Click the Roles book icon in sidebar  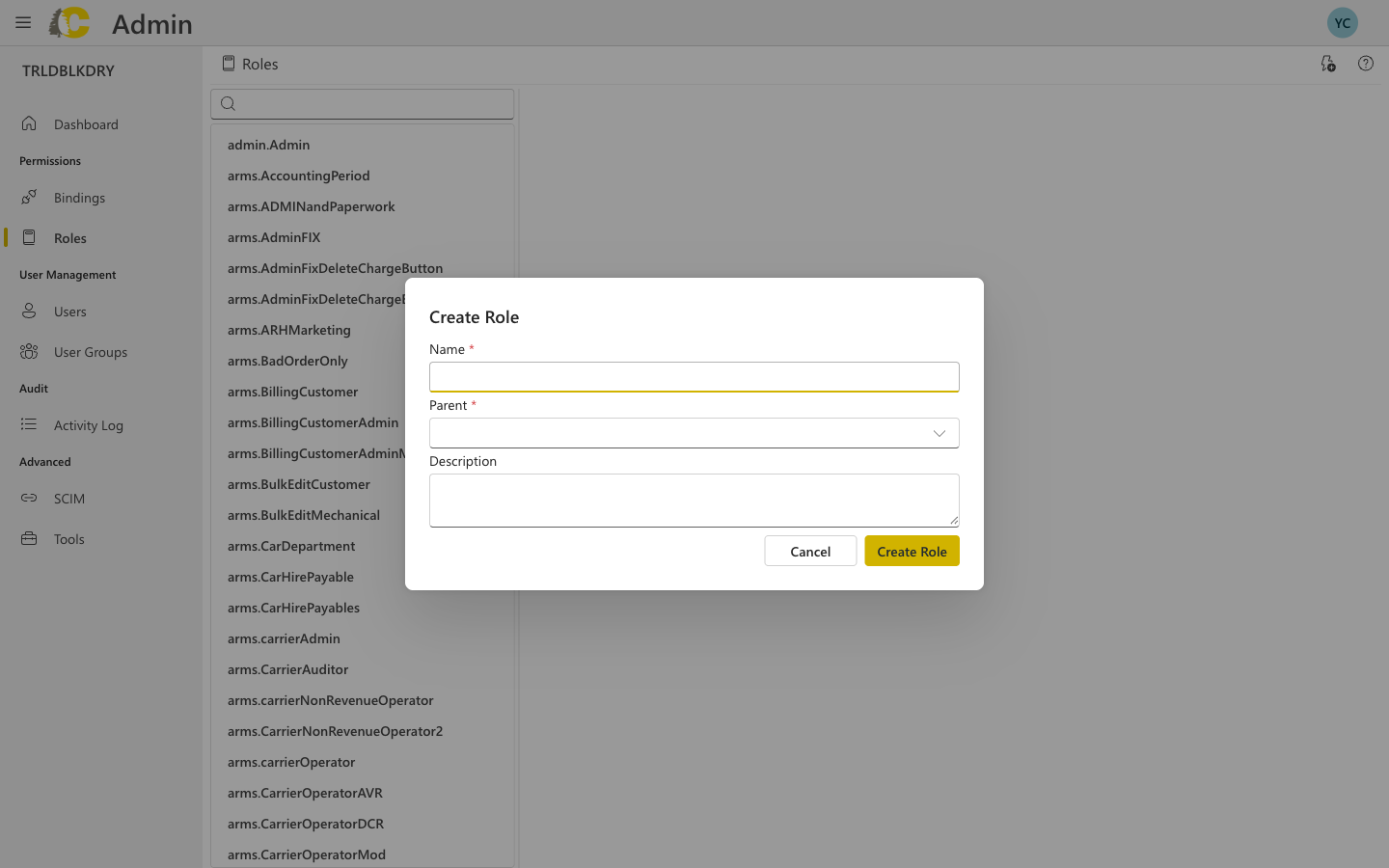pyautogui.click(x=29, y=237)
